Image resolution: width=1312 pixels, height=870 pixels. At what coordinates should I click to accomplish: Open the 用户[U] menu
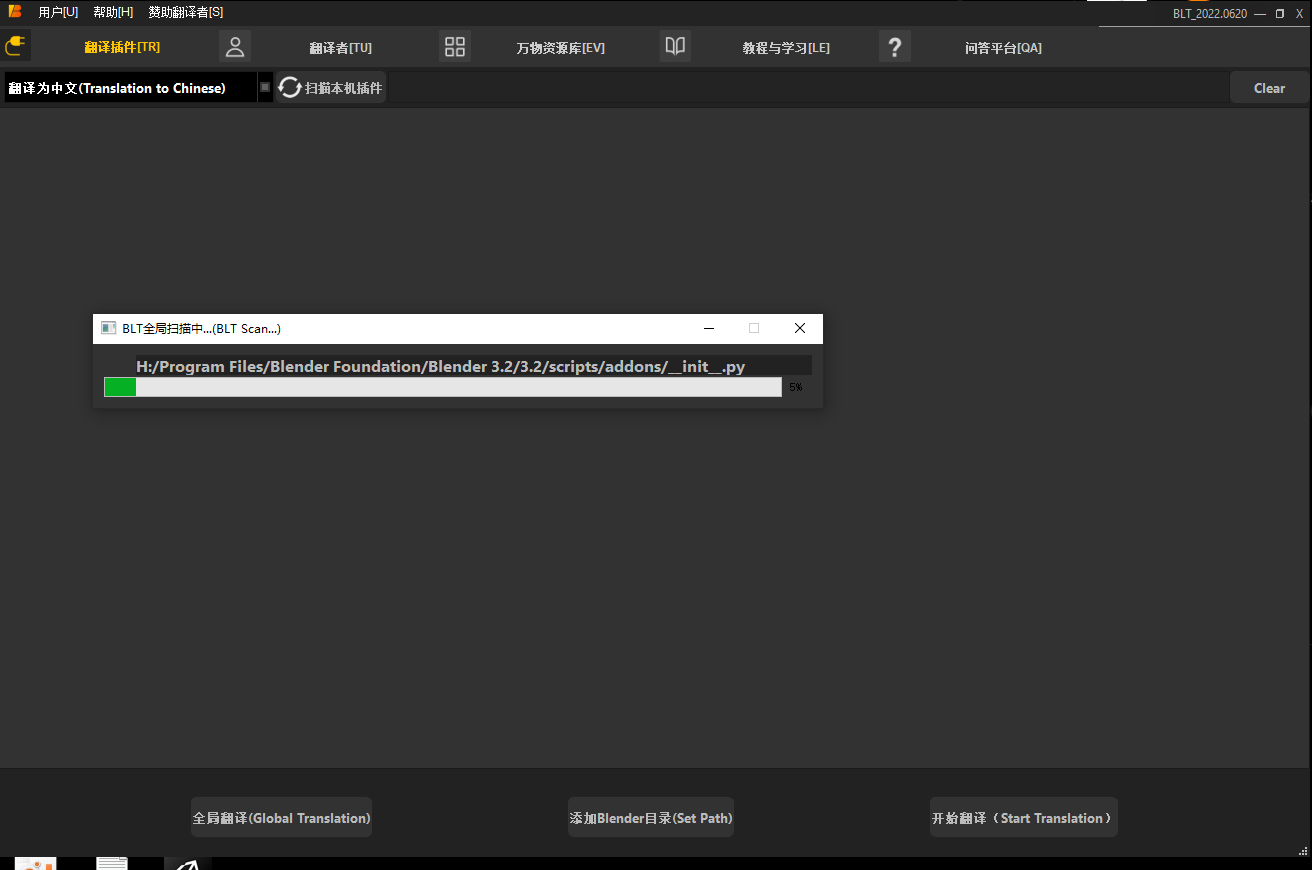click(58, 12)
